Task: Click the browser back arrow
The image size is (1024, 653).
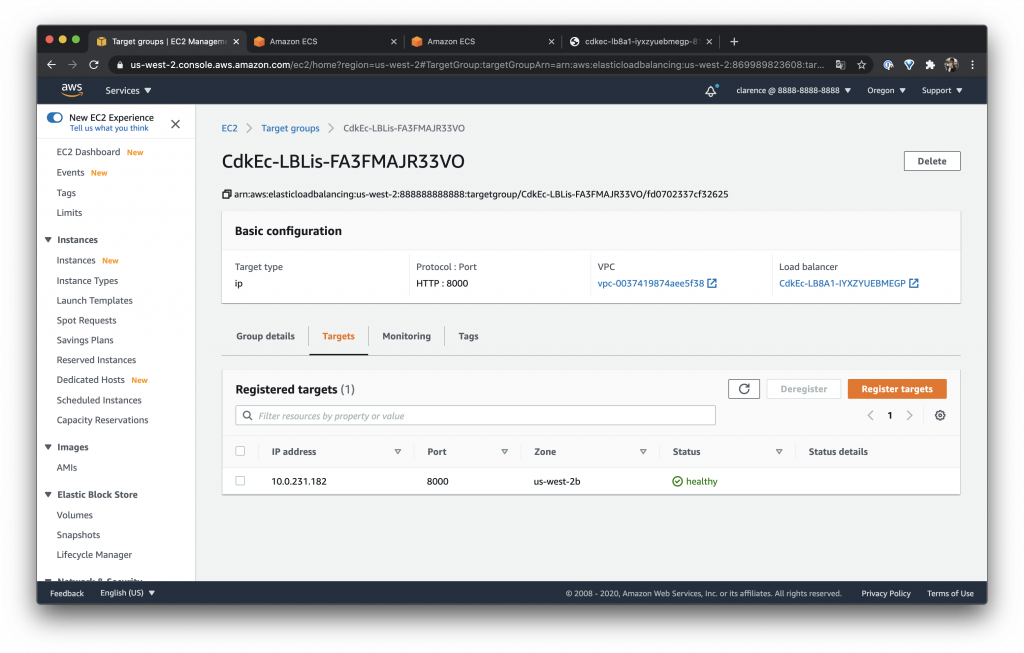Action: (x=52, y=65)
